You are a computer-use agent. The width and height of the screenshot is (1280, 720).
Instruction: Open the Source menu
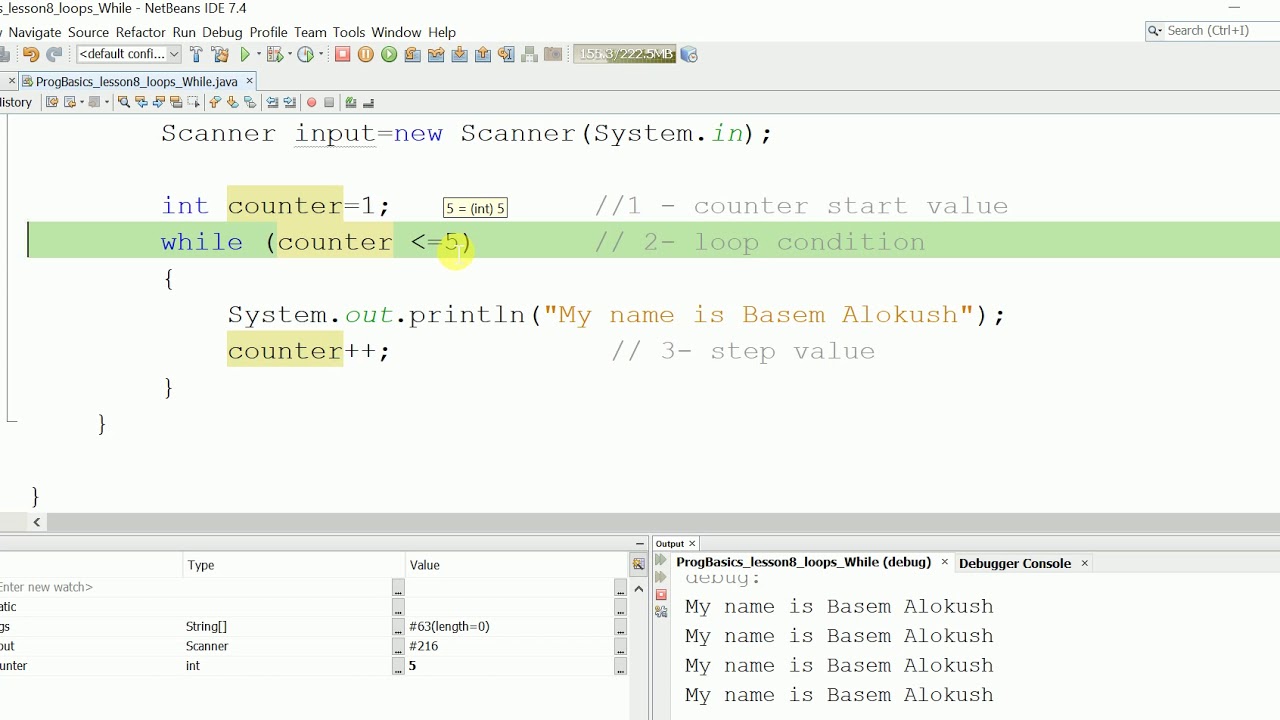(x=88, y=32)
